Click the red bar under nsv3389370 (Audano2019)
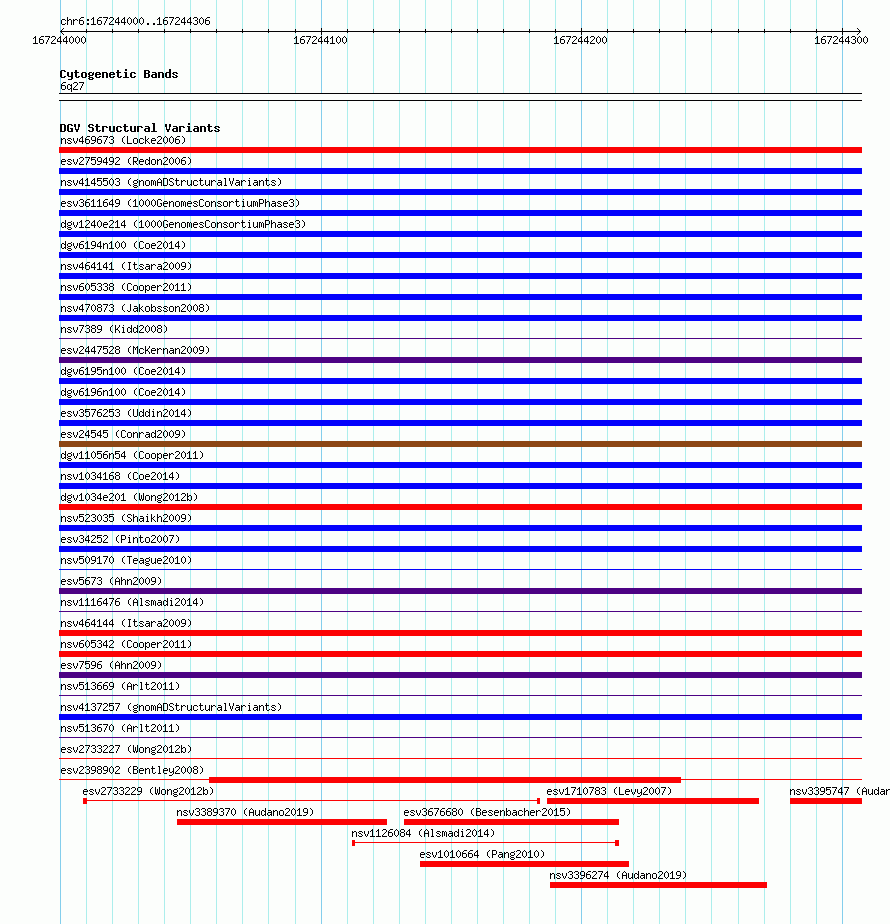Image resolution: width=890 pixels, height=924 pixels. point(282,822)
